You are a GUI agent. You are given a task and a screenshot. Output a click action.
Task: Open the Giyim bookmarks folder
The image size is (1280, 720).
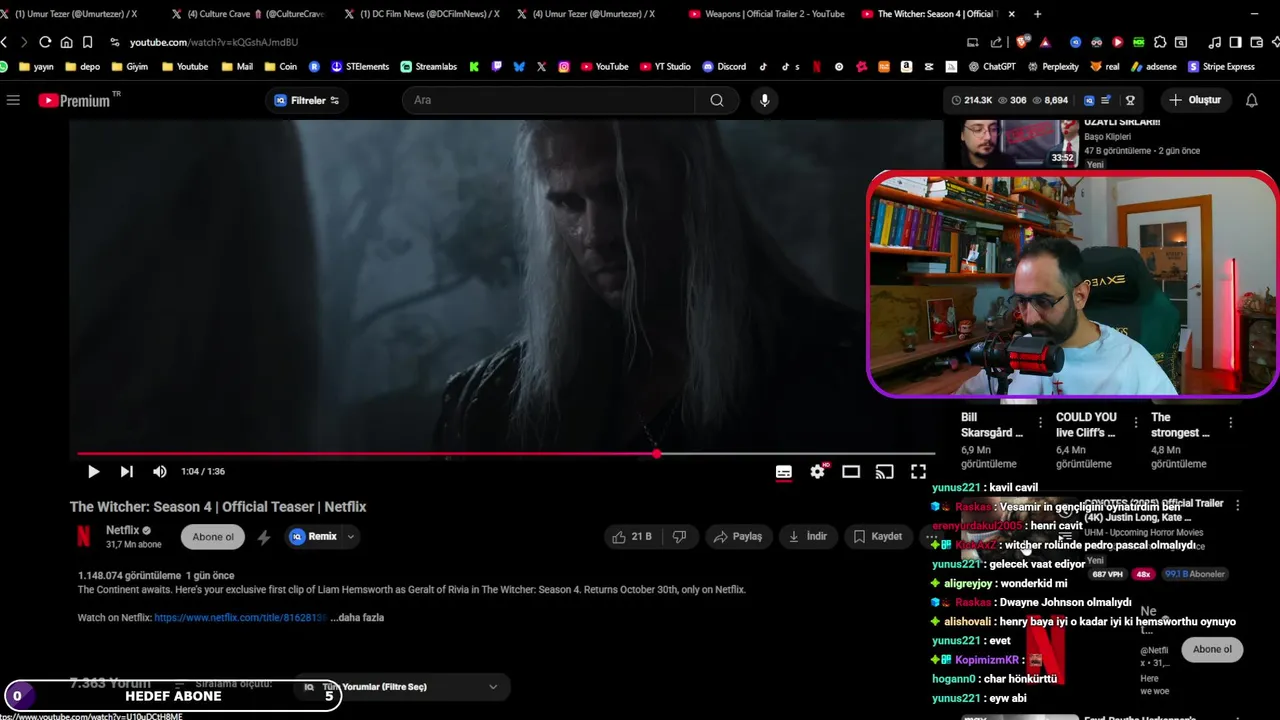pos(130,67)
